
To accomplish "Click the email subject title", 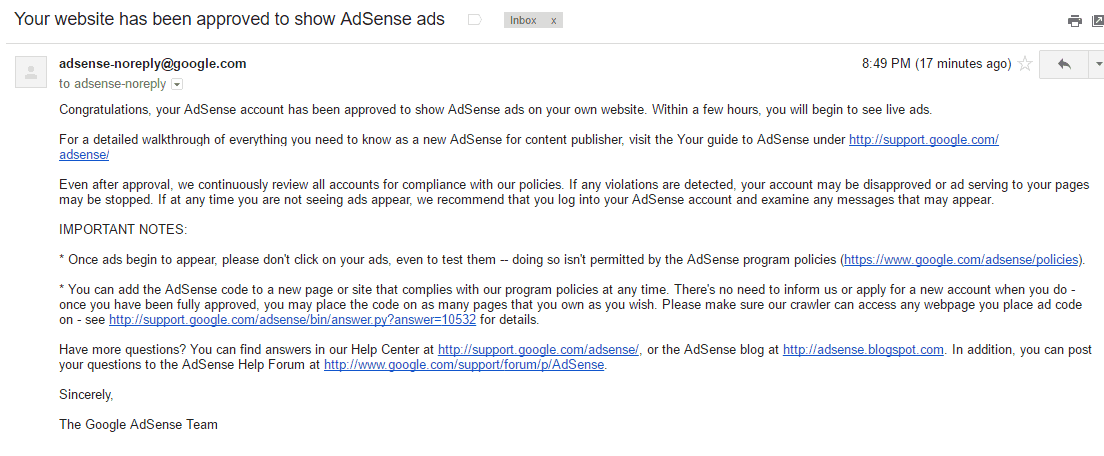I will click(x=230, y=19).
